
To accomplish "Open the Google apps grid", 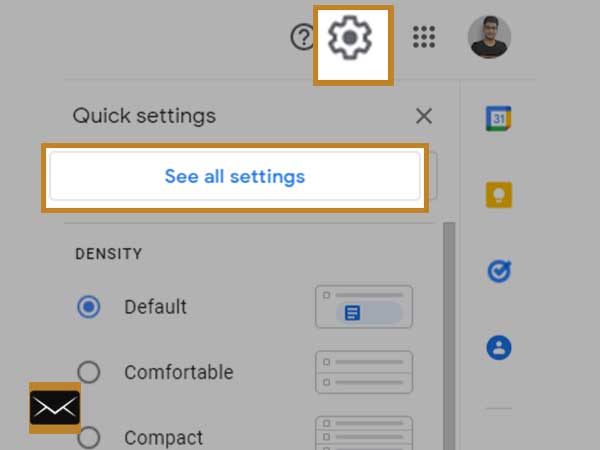I will pyautogui.click(x=424, y=37).
